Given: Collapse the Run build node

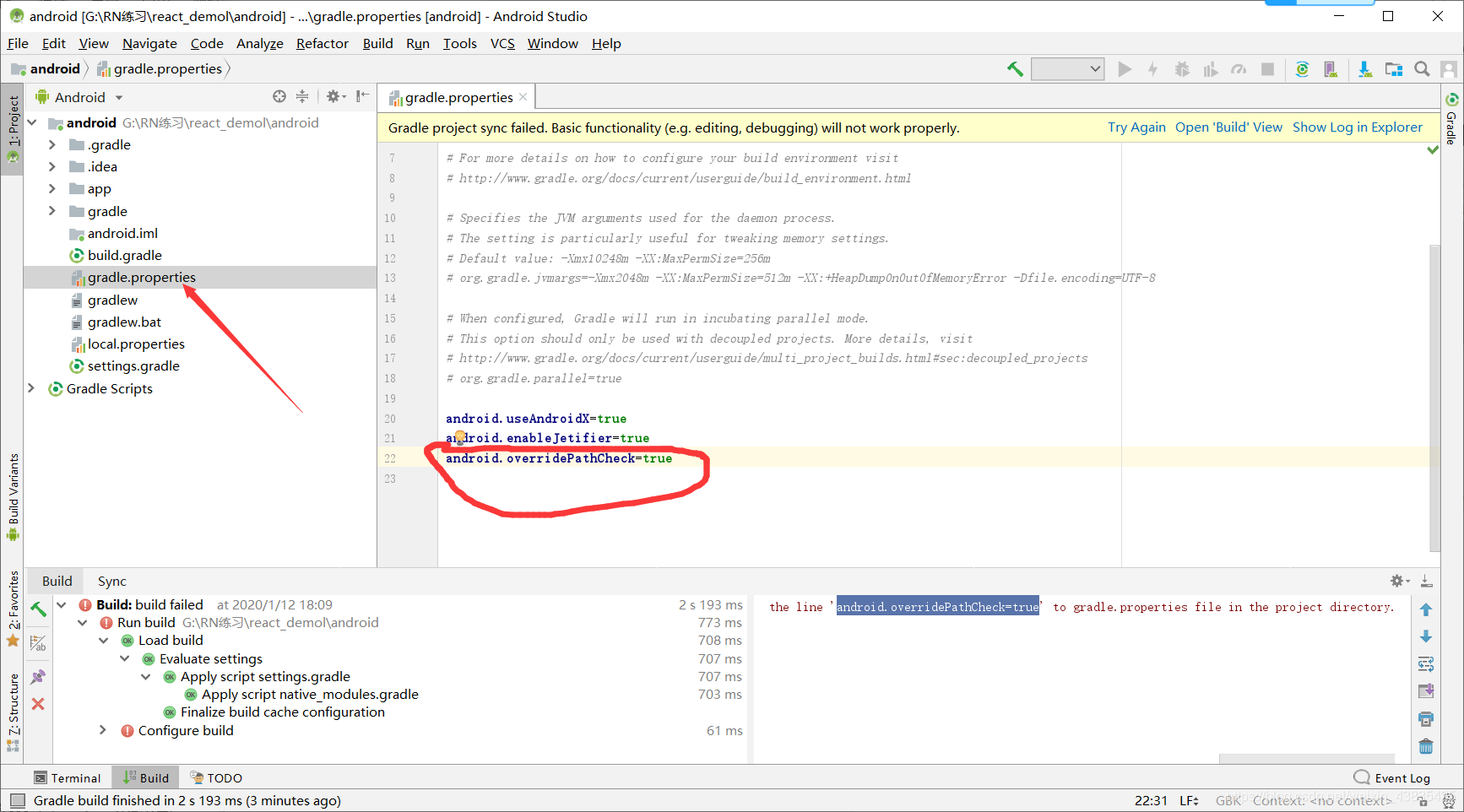Looking at the screenshot, I should pos(83,622).
